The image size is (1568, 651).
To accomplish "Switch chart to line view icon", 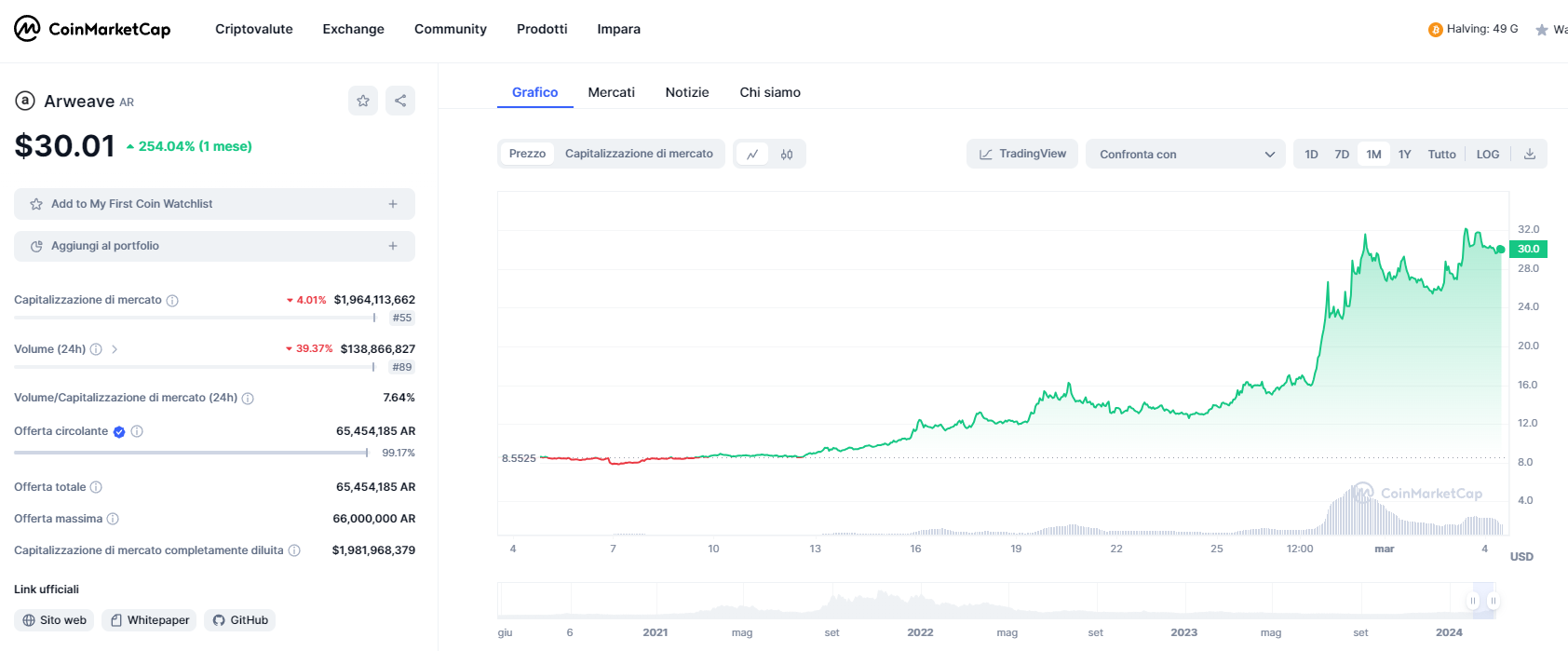I will (752, 155).
